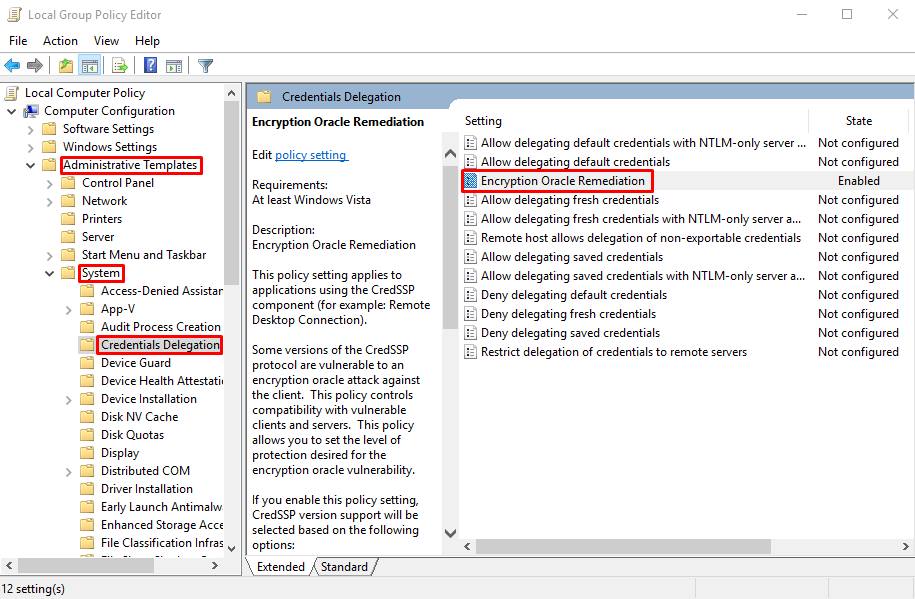Image resolution: width=915 pixels, height=599 pixels.
Task: Select Deny delegating saved credentials setting
Action: [x=570, y=333]
